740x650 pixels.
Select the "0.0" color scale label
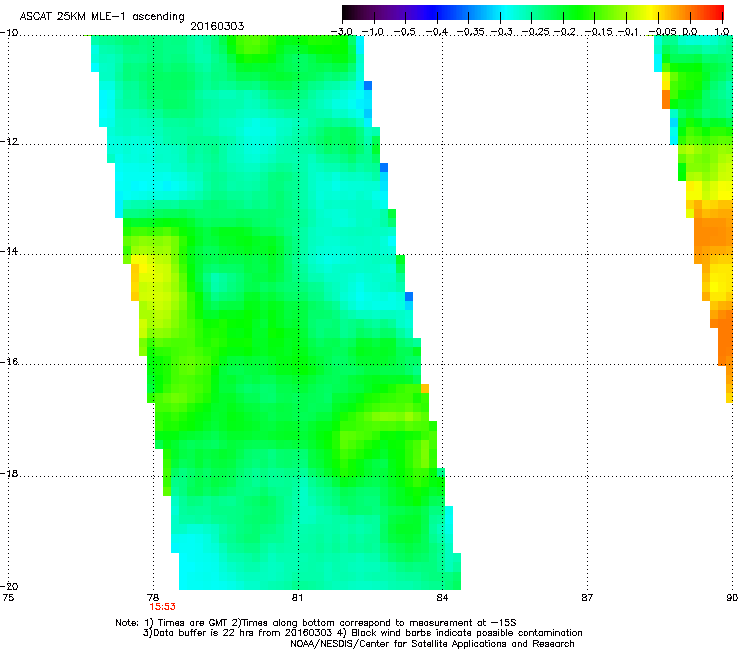[x=690, y=32]
